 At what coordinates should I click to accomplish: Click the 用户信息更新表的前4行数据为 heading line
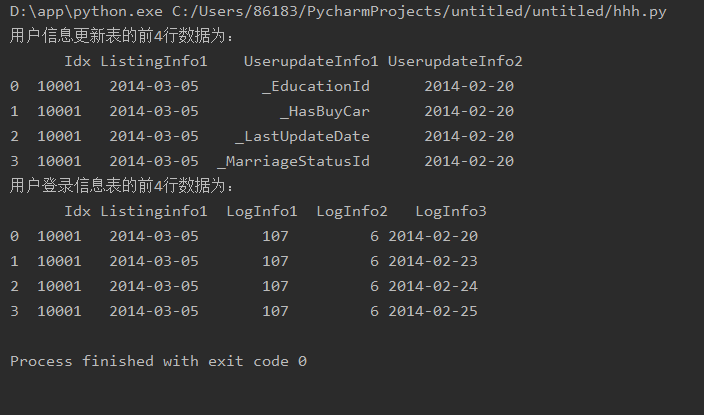click(x=122, y=36)
